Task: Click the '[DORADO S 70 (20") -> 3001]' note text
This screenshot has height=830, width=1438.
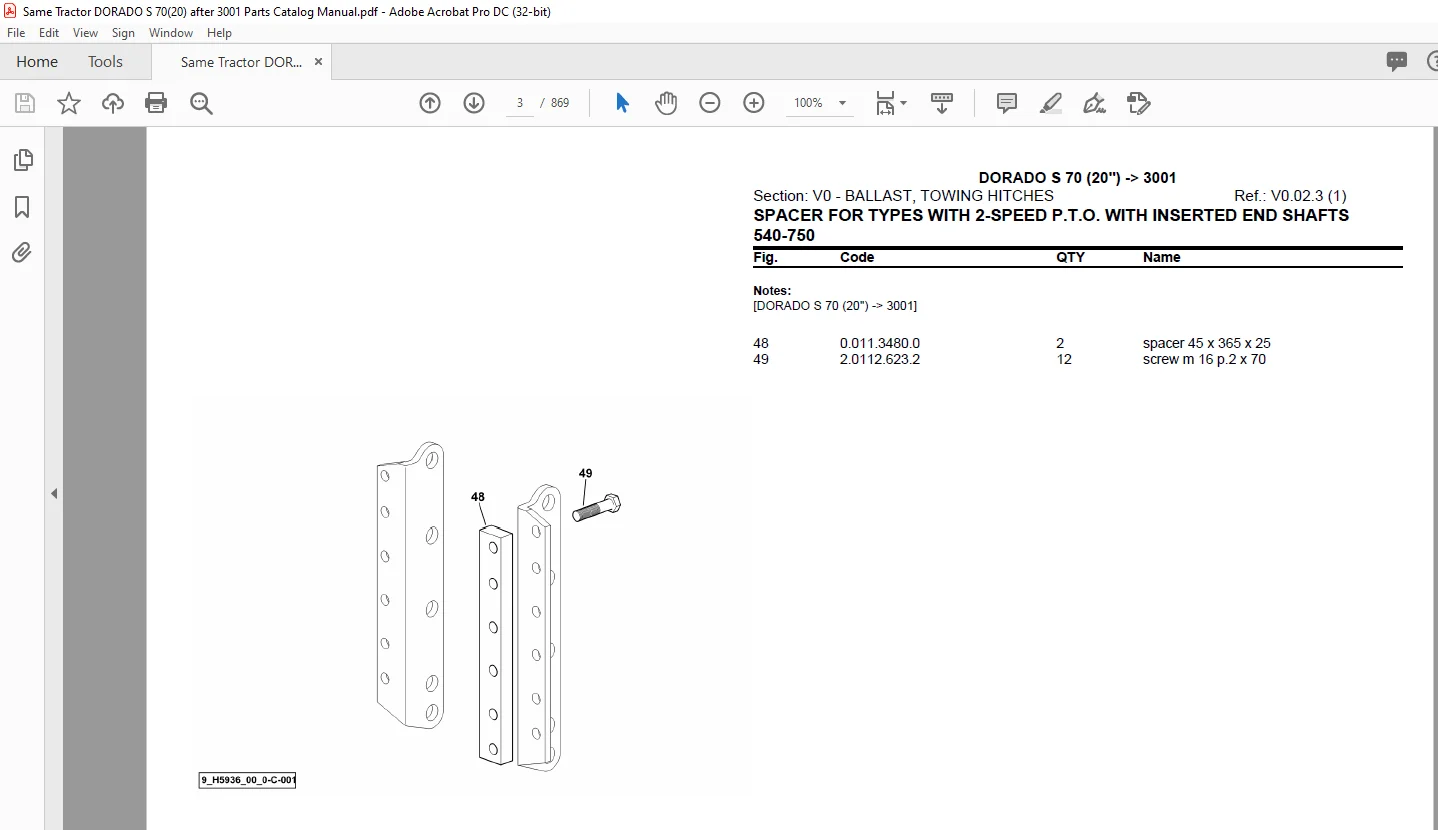Action: [x=835, y=306]
